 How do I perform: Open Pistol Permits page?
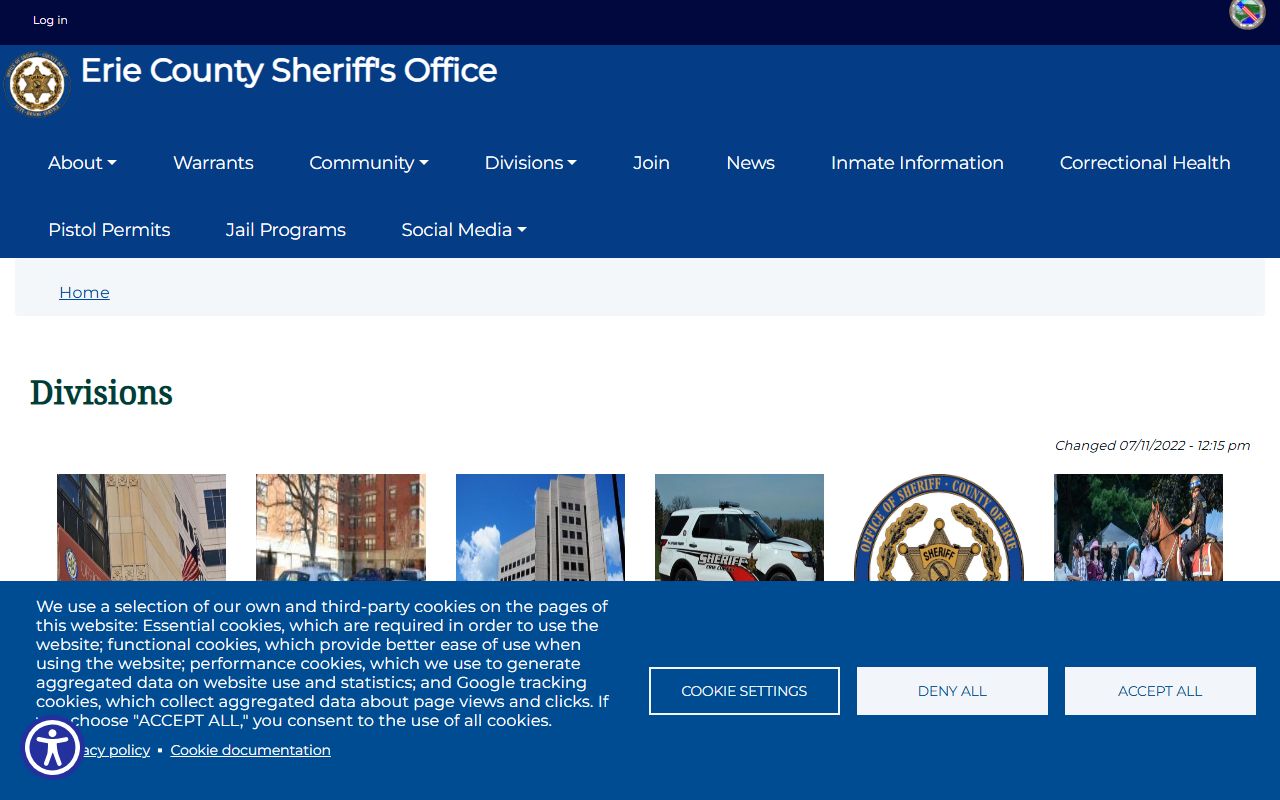pos(109,230)
